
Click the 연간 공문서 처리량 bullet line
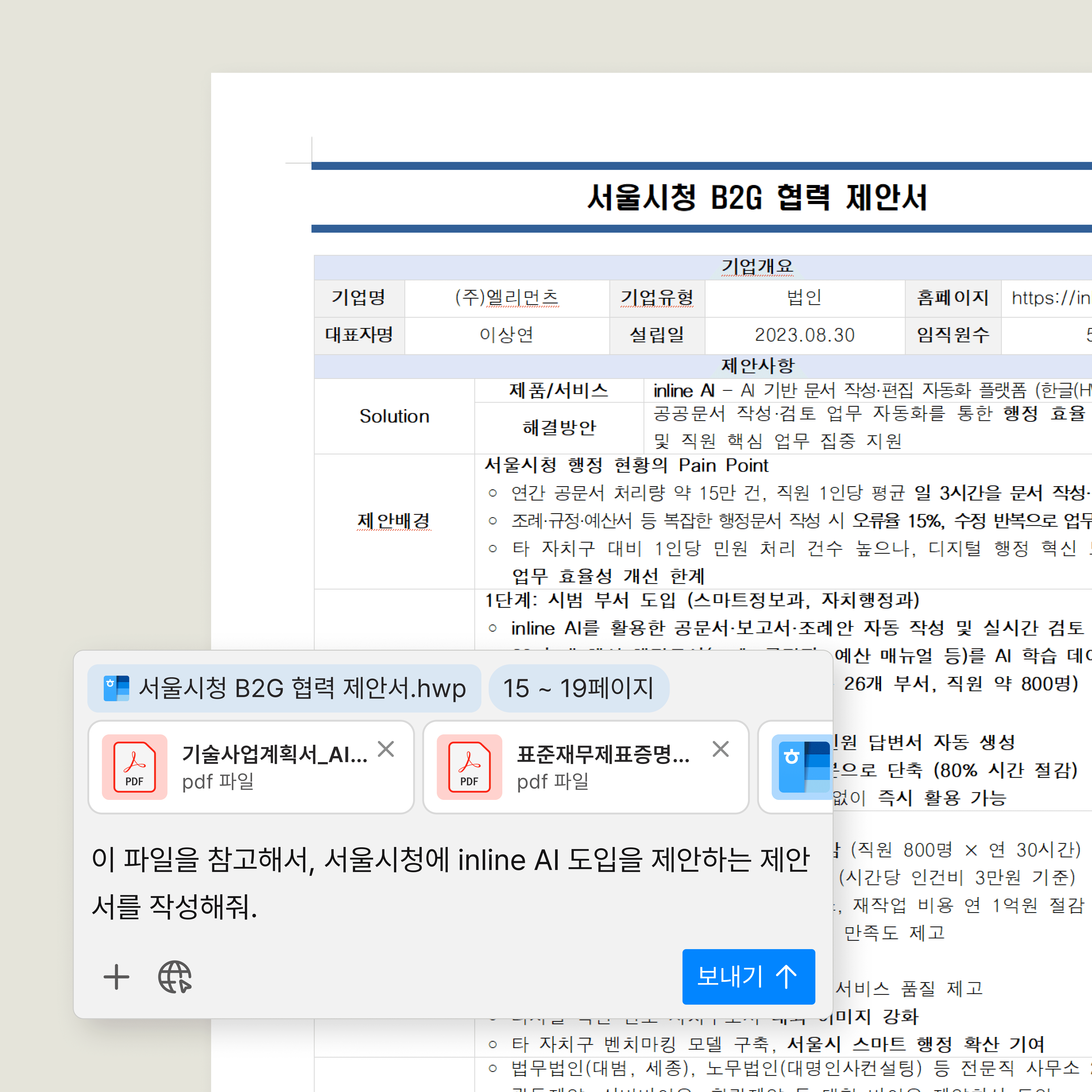point(790,493)
